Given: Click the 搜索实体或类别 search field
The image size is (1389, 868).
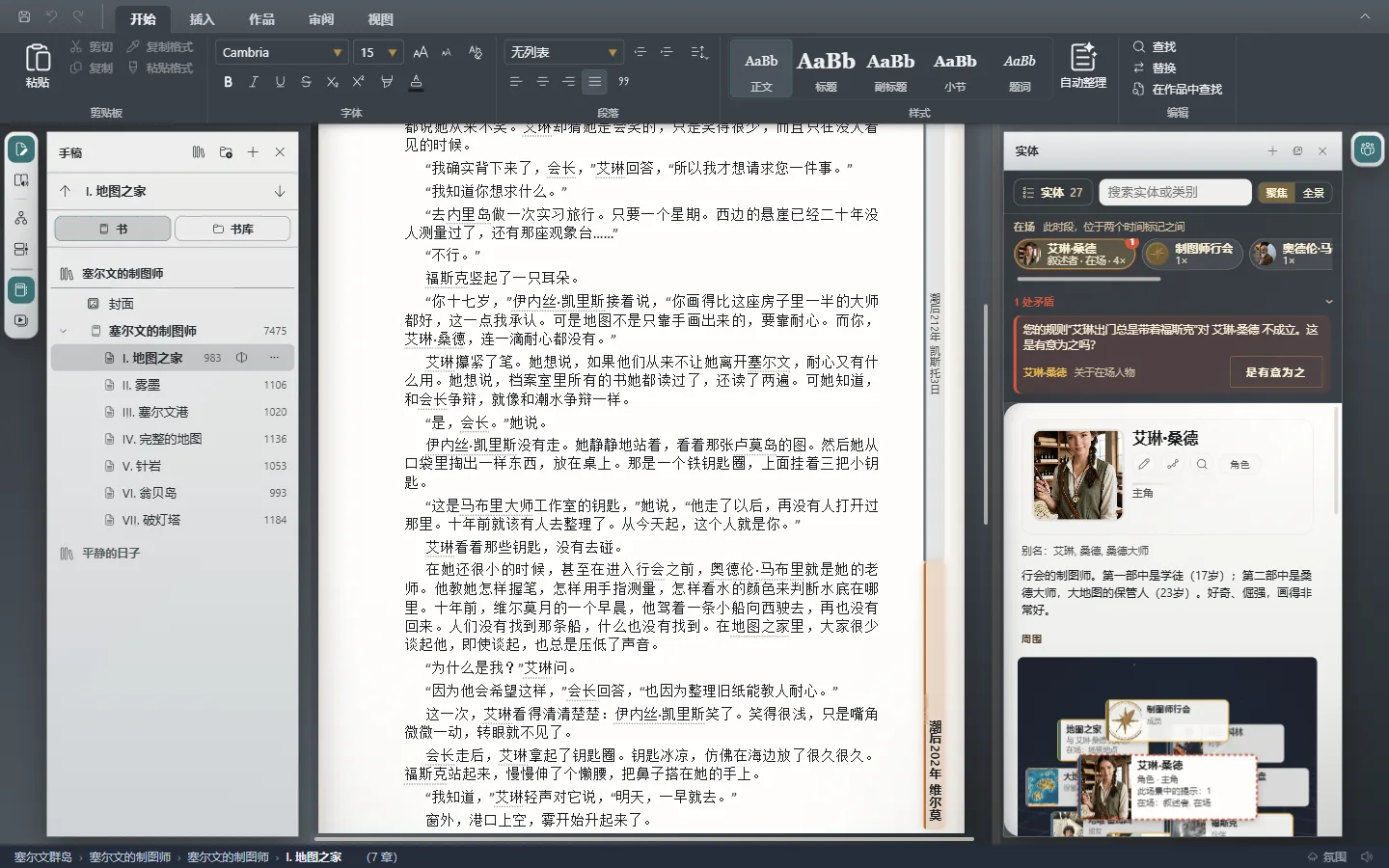Looking at the screenshot, I should tap(1174, 193).
